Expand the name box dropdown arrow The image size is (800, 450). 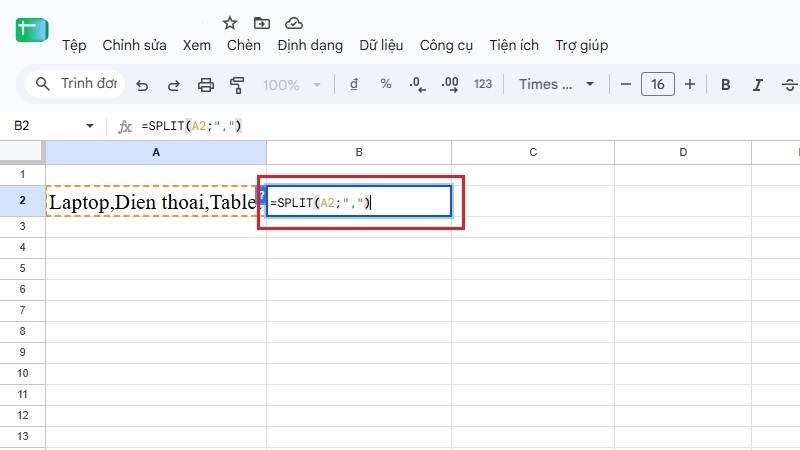tap(90, 126)
